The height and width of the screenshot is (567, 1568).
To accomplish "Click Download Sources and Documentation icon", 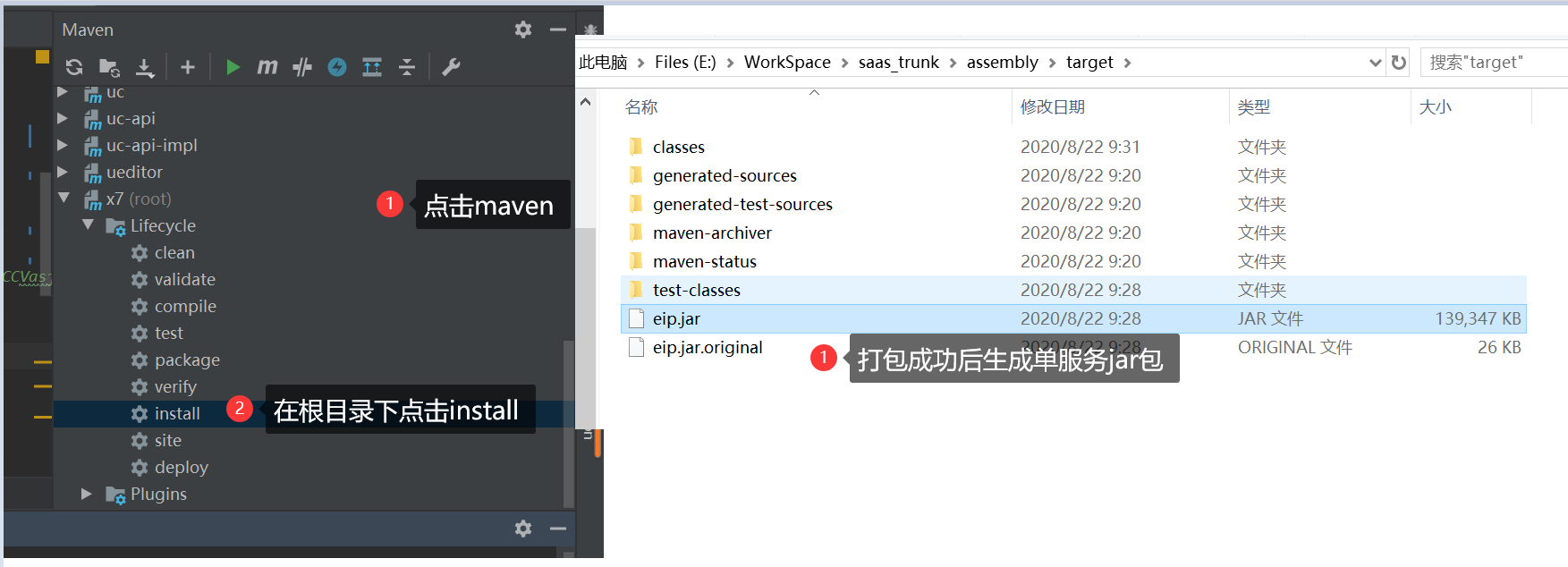I will (x=145, y=67).
